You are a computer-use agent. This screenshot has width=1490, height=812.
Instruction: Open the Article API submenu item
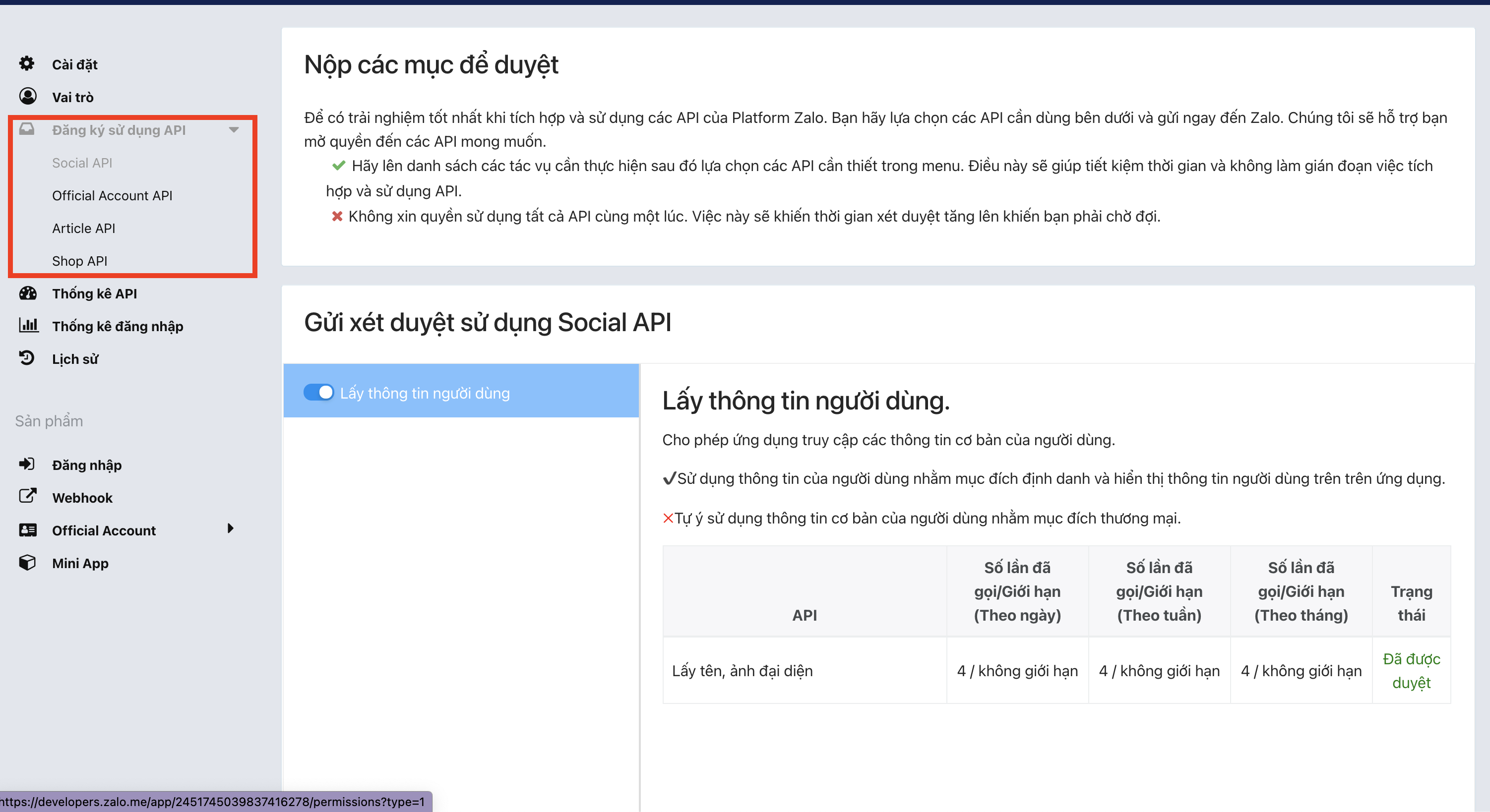coord(84,229)
